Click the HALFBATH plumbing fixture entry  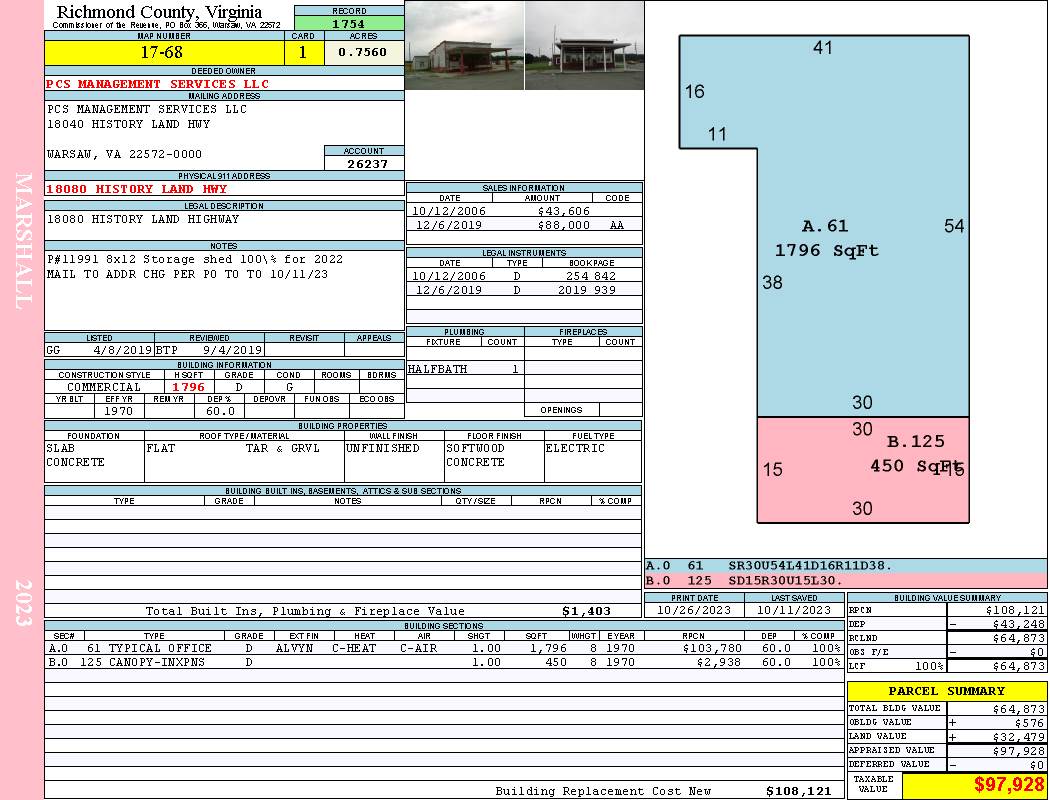pyautogui.click(x=437, y=369)
